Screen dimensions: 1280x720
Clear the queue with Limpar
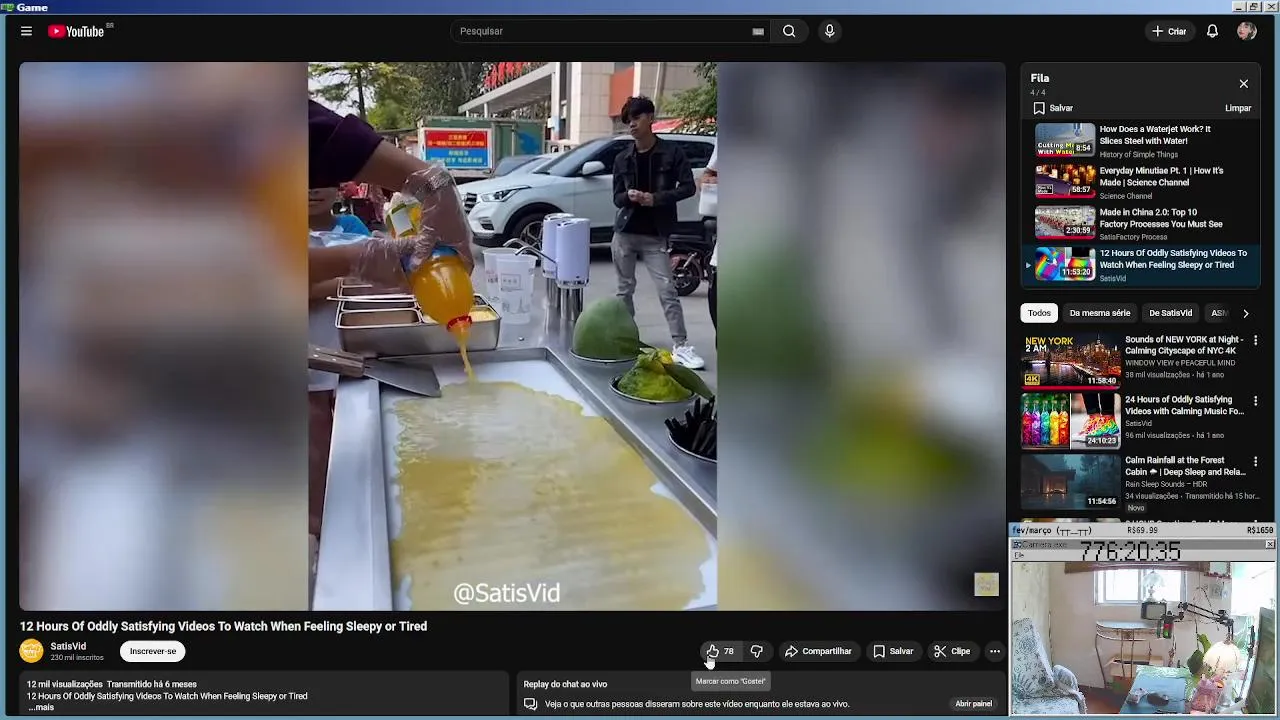[1238, 108]
